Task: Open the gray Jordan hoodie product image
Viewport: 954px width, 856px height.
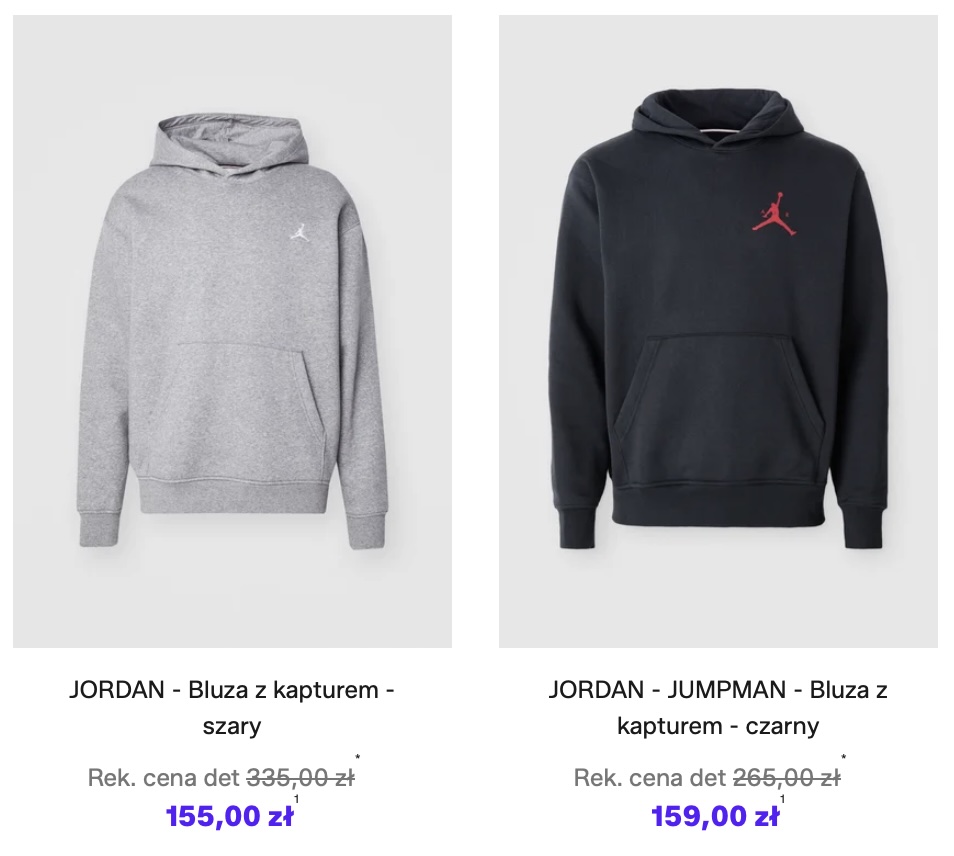Action: click(232, 332)
